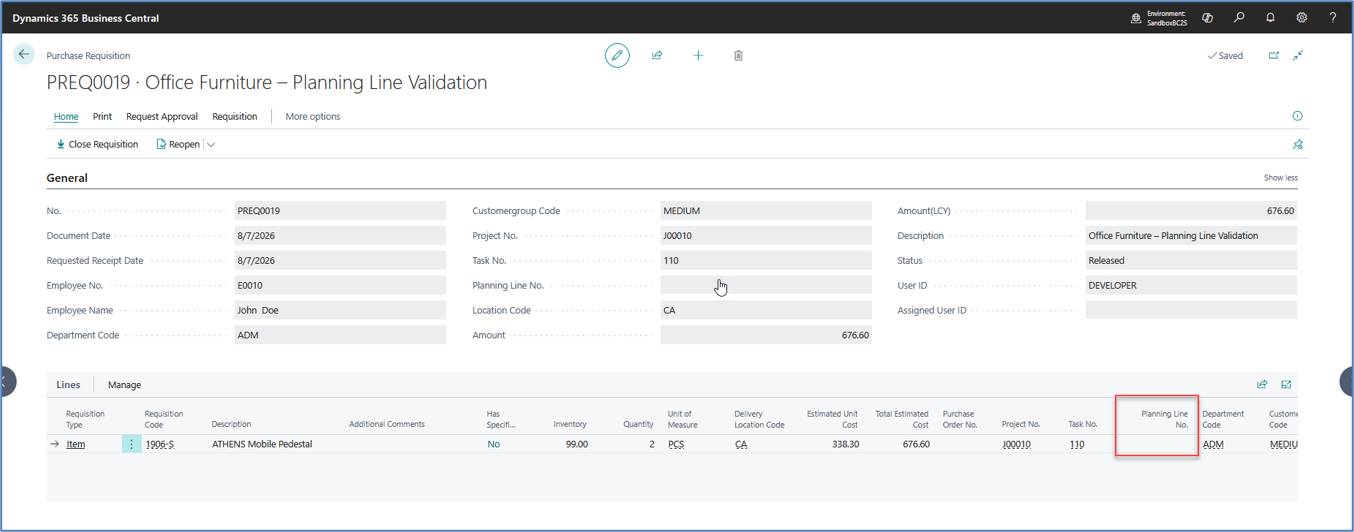Click the No. field PREQ0019

pyautogui.click(x=340, y=211)
